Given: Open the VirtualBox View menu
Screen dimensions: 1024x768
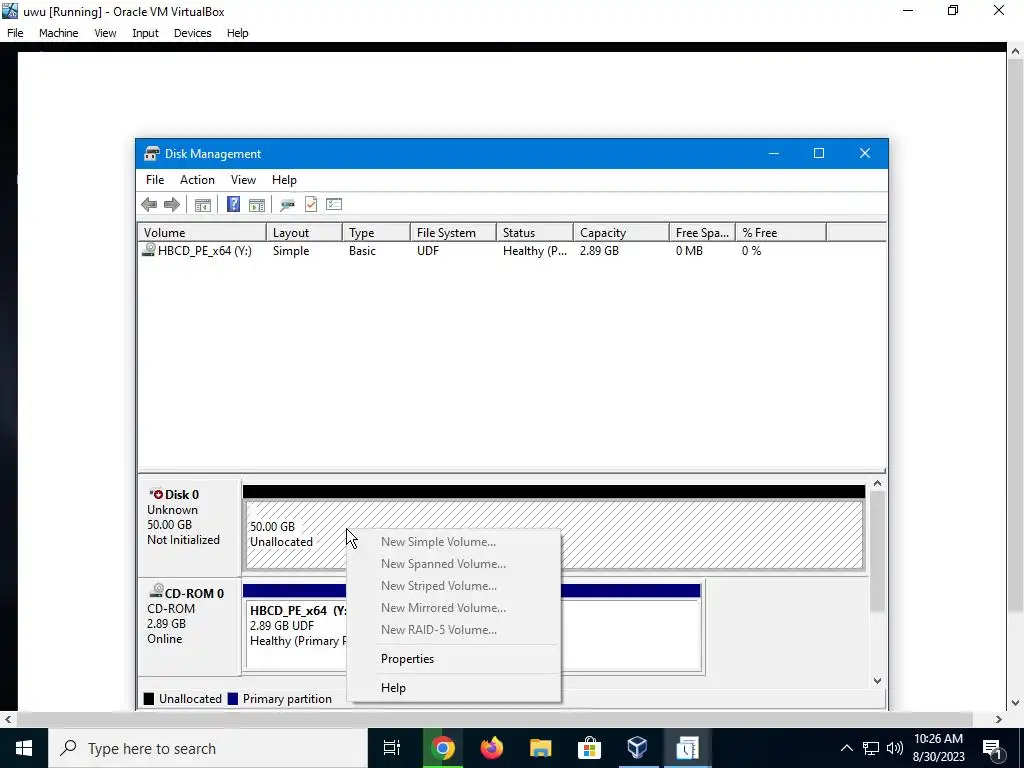Looking at the screenshot, I should click(105, 33).
